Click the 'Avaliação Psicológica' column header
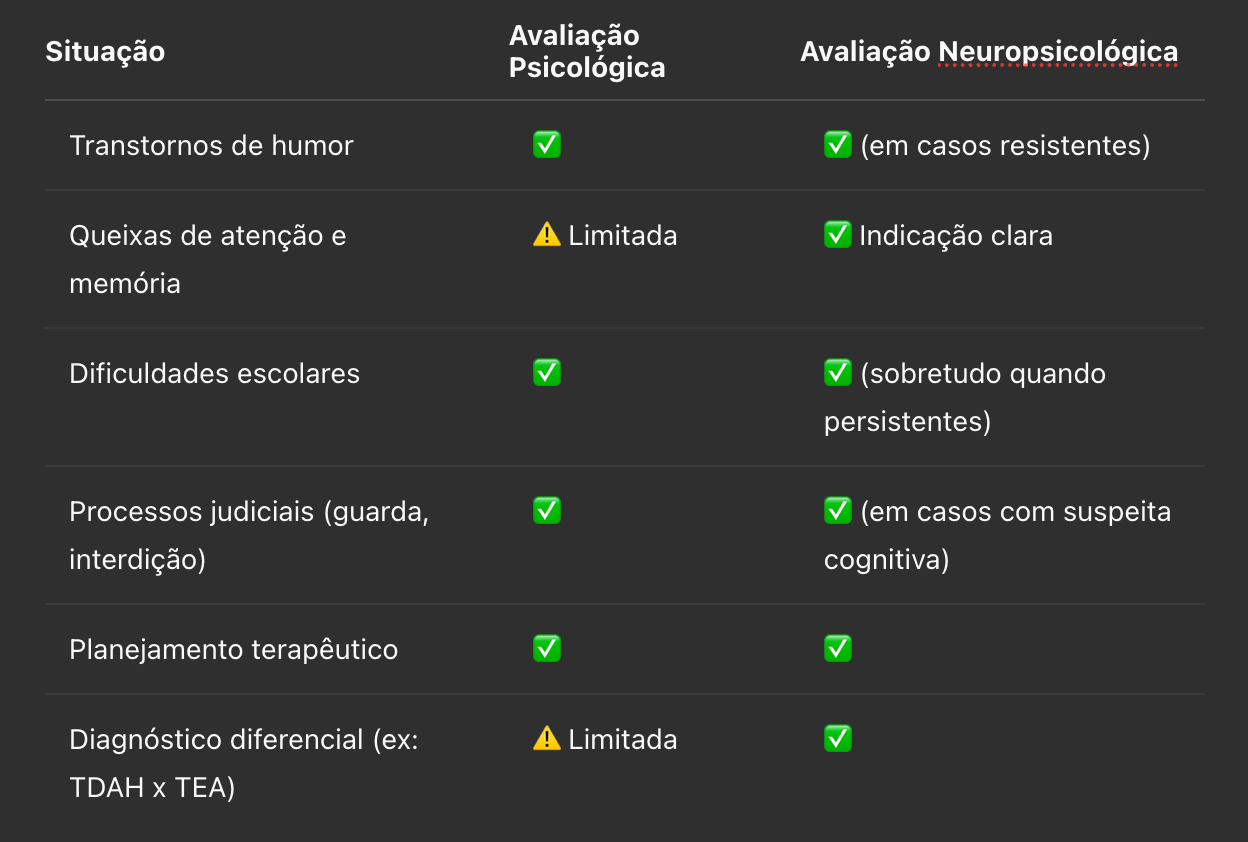 (587, 51)
